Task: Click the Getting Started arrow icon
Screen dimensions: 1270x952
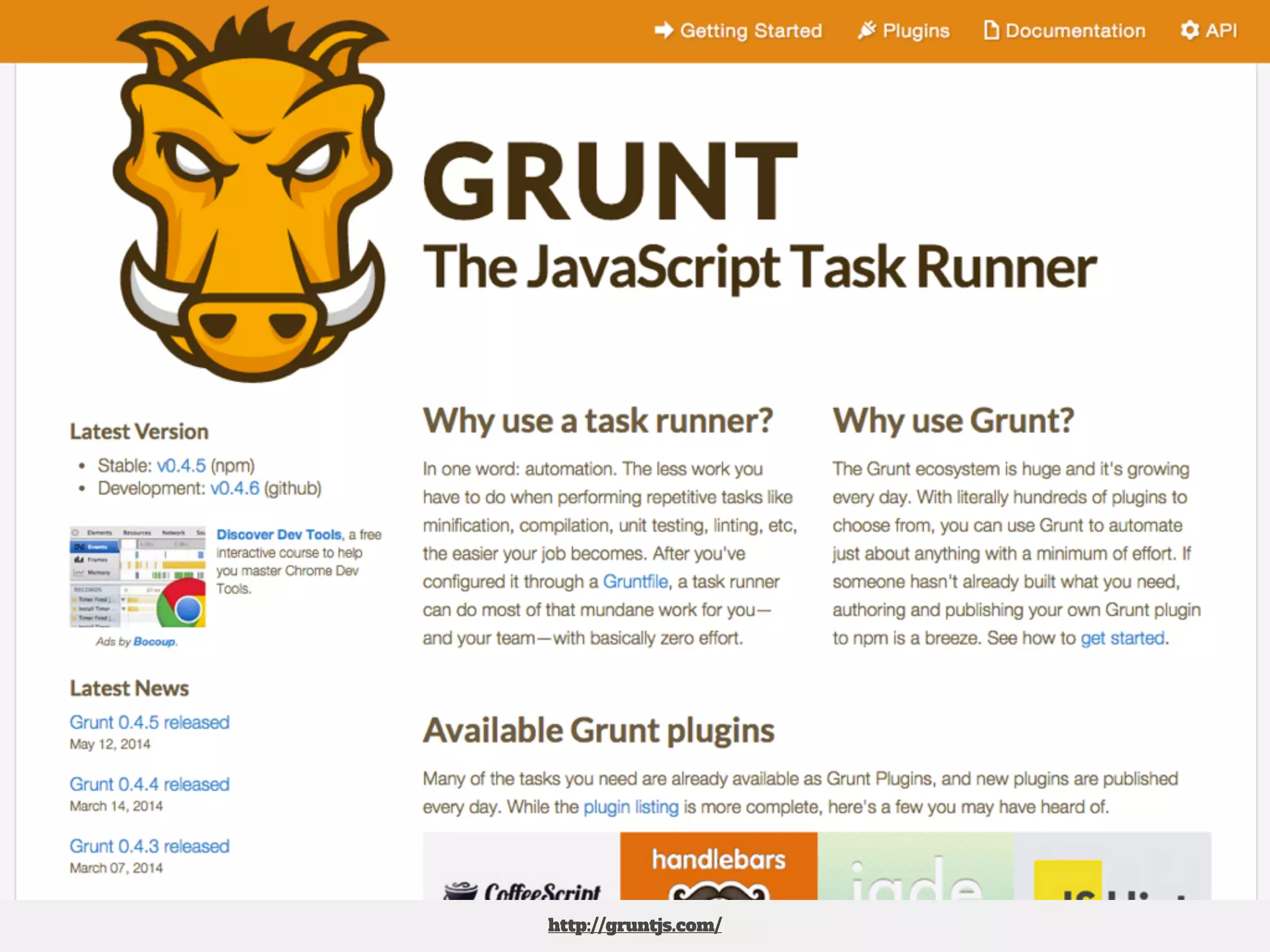Action: (664, 30)
